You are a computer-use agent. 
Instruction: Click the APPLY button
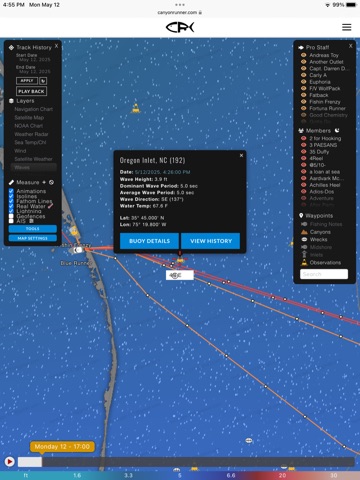point(27,81)
